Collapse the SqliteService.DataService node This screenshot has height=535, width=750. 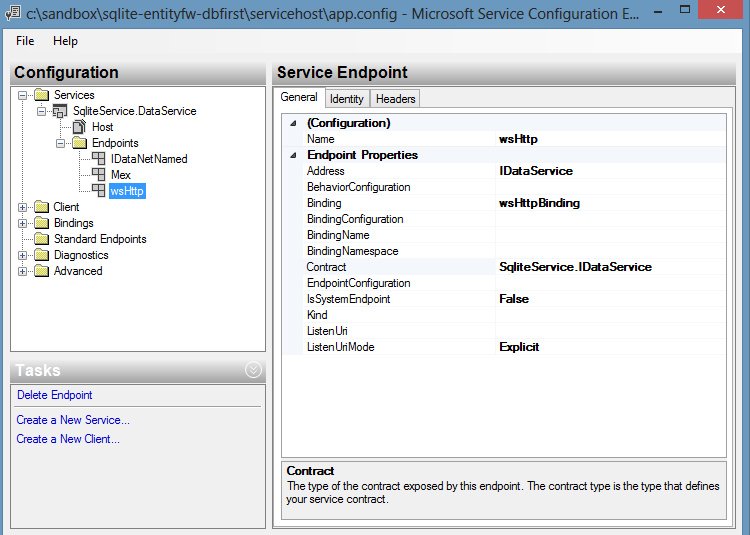(x=42, y=111)
